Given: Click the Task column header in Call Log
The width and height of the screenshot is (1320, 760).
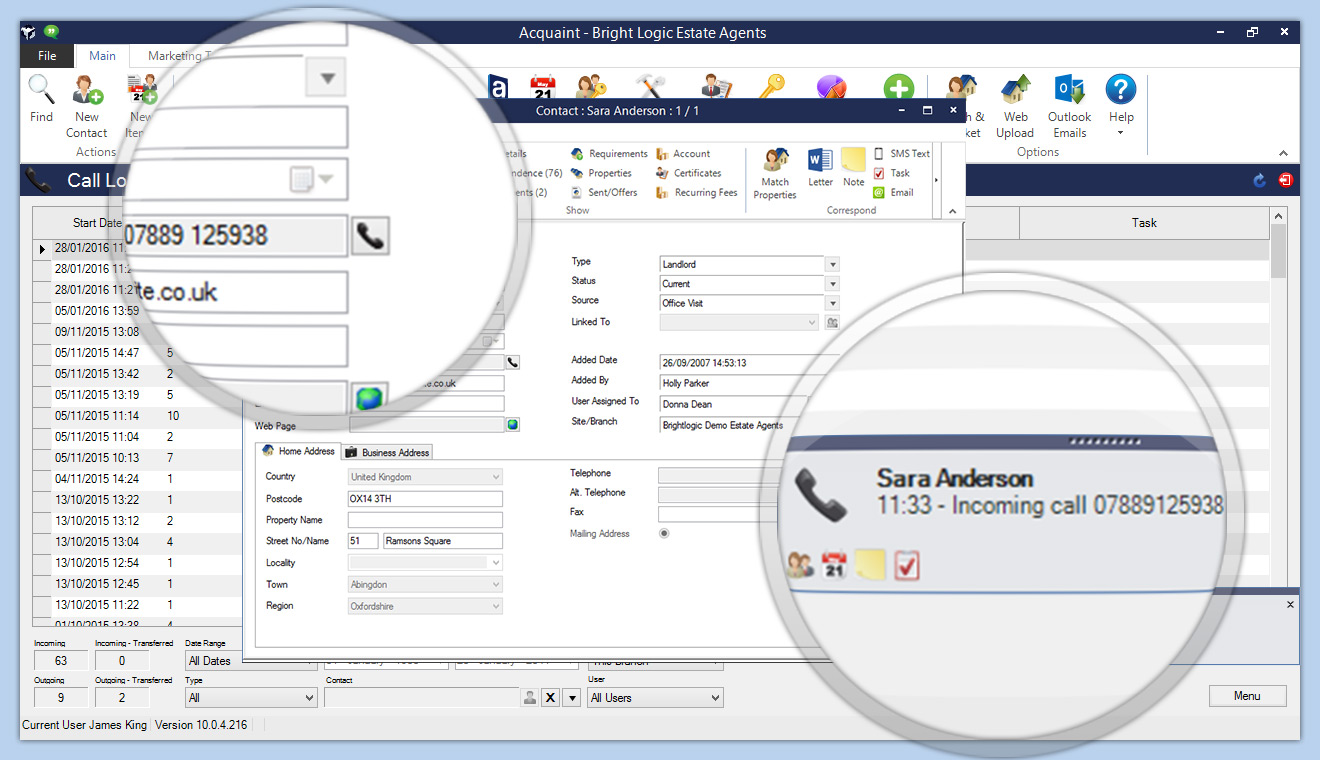Looking at the screenshot, I should pyautogui.click(x=1144, y=223).
